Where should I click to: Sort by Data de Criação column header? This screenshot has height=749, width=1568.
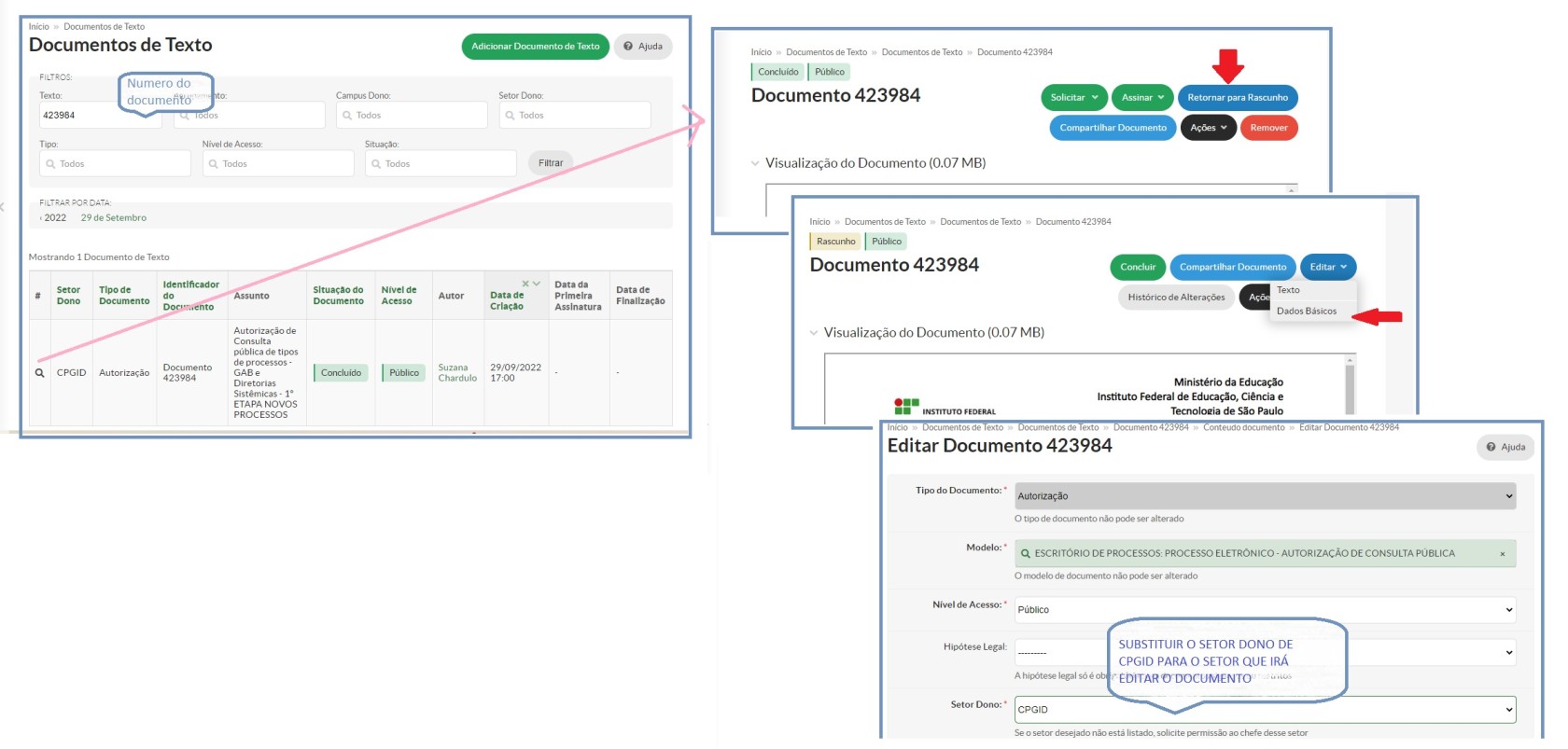(x=507, y=301)
